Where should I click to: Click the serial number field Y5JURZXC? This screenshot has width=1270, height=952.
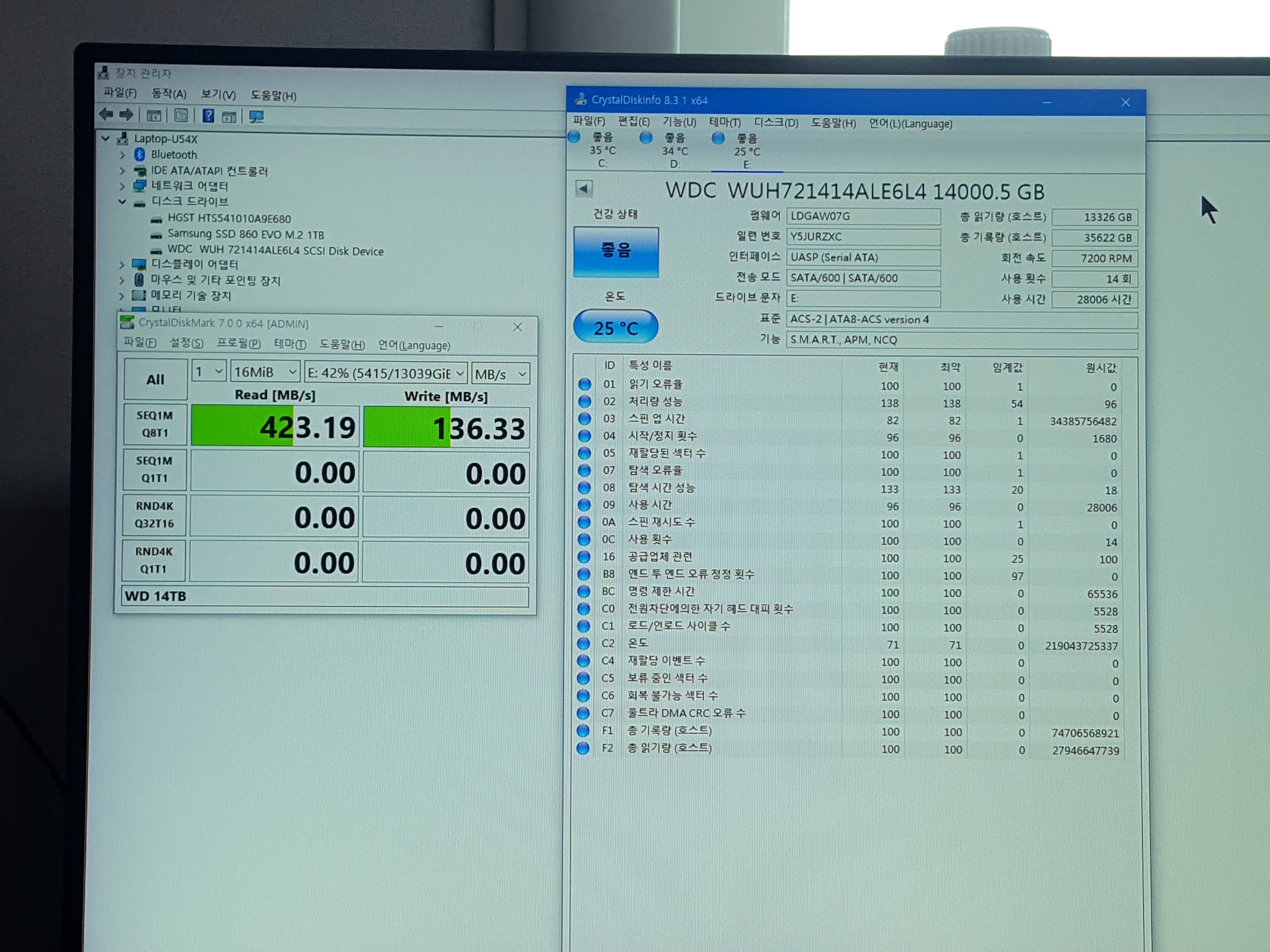863,237
